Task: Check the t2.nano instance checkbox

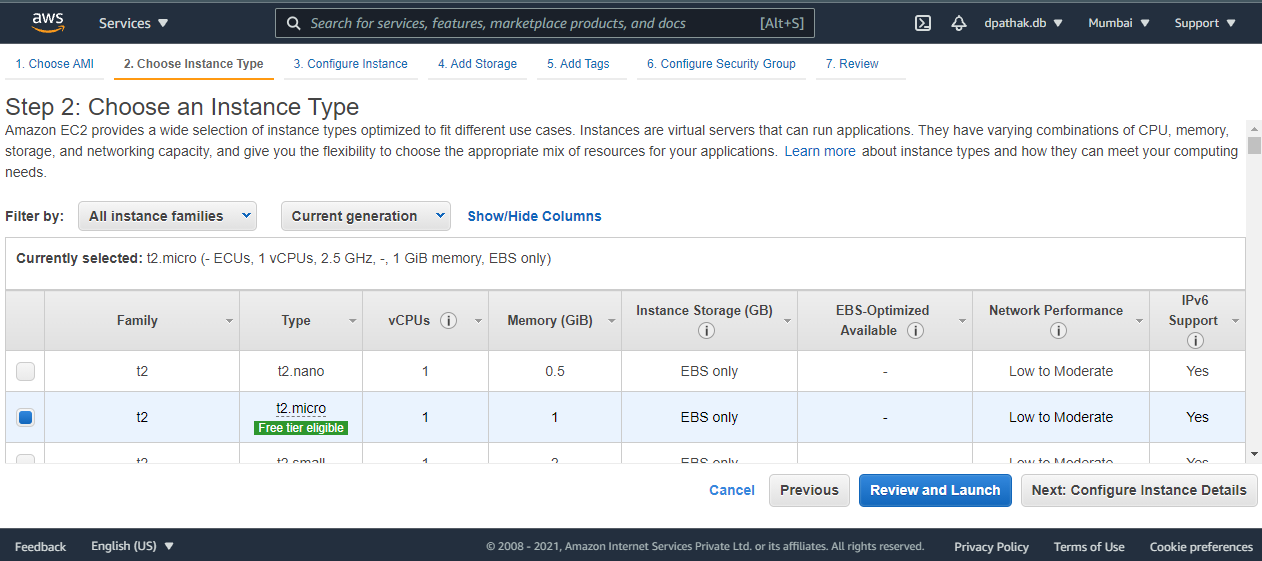Action: 26,372
